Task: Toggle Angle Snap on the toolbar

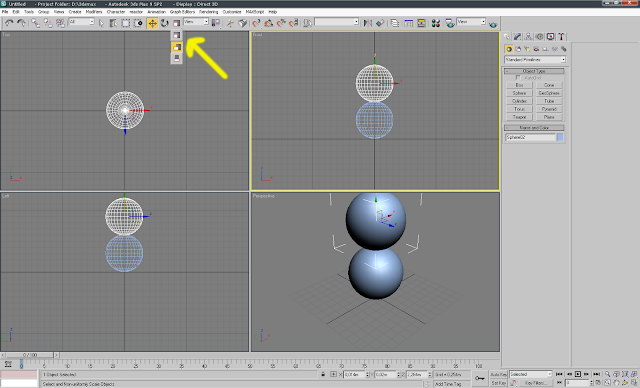Action: click(x=268, y=23)
